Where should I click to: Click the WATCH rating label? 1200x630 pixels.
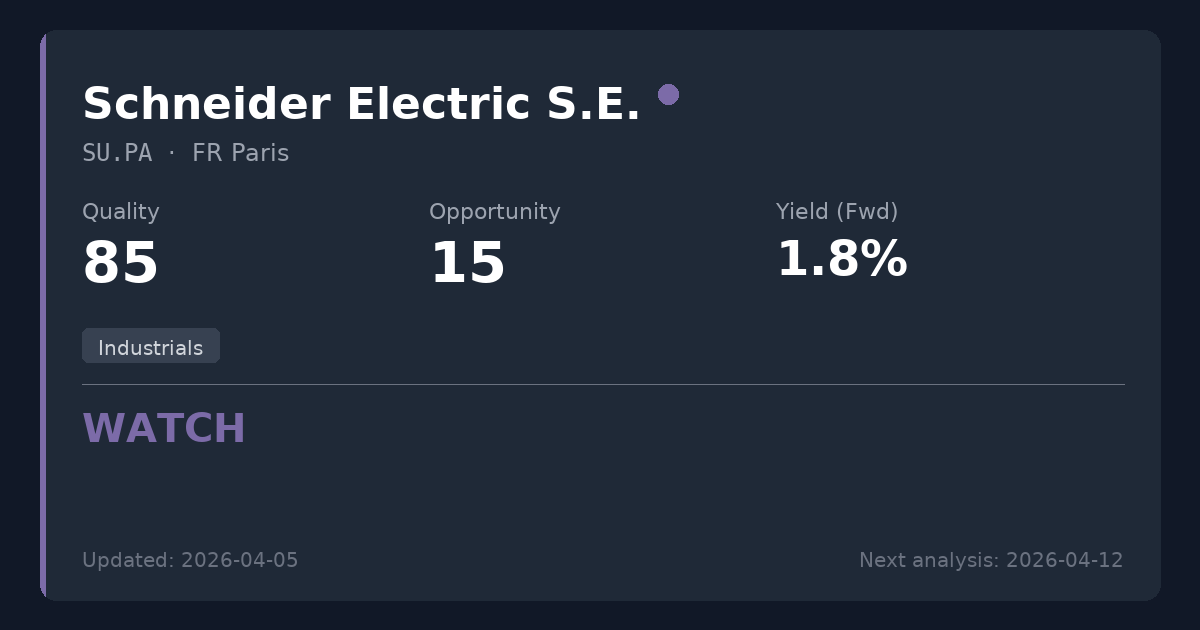(x=164, y=429)
